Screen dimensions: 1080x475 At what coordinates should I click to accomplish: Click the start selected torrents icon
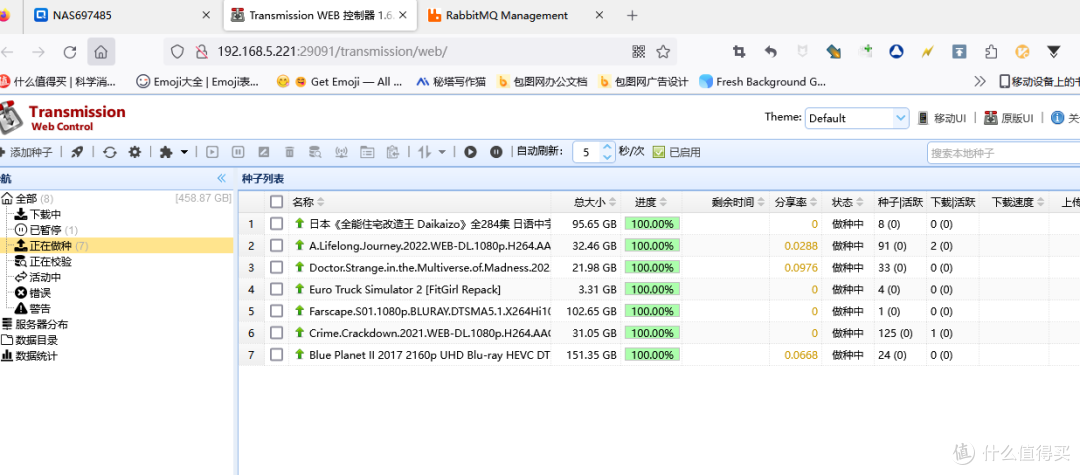click(x=212, y=152)
